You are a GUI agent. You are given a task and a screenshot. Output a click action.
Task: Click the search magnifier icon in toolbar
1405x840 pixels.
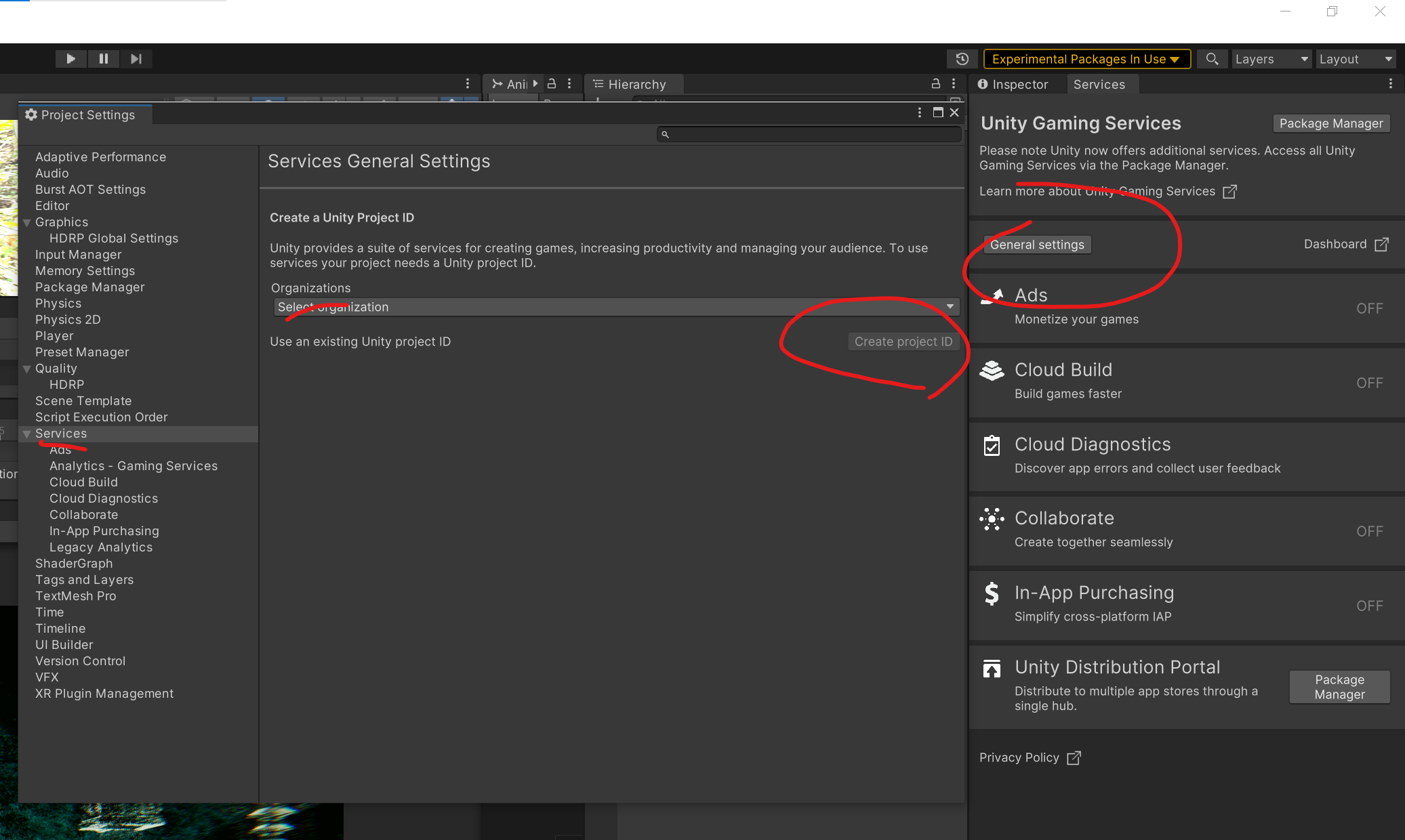1212,59
